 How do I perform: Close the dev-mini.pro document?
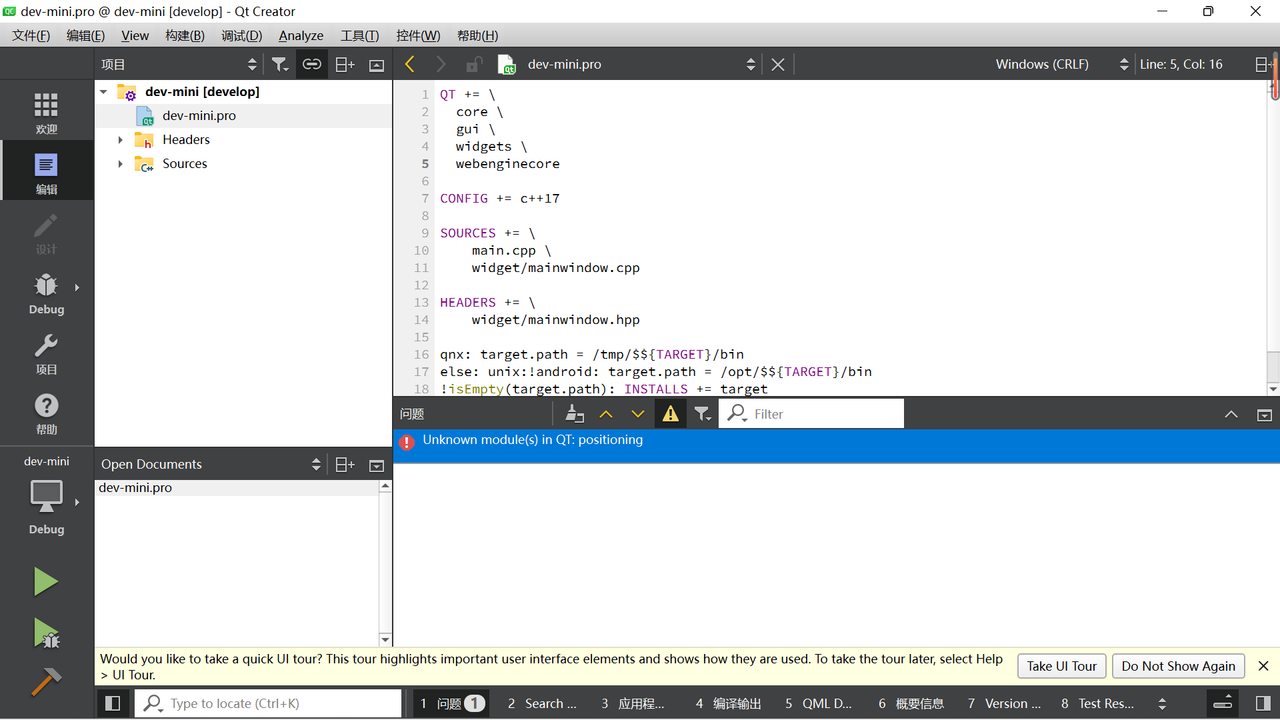pos(778,64)
